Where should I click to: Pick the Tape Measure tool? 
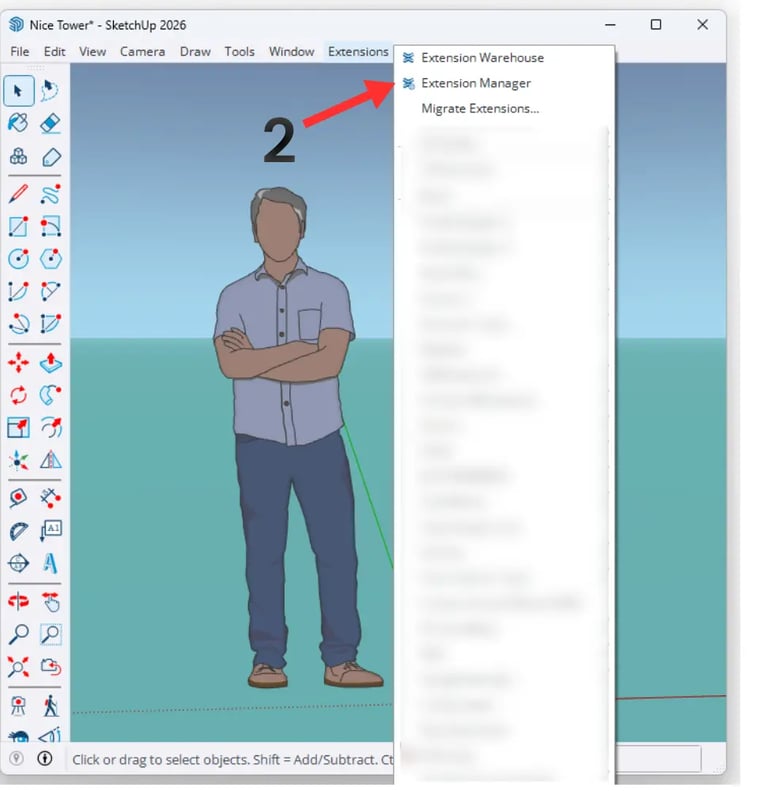pyautogui.click(x=19, y=498)
